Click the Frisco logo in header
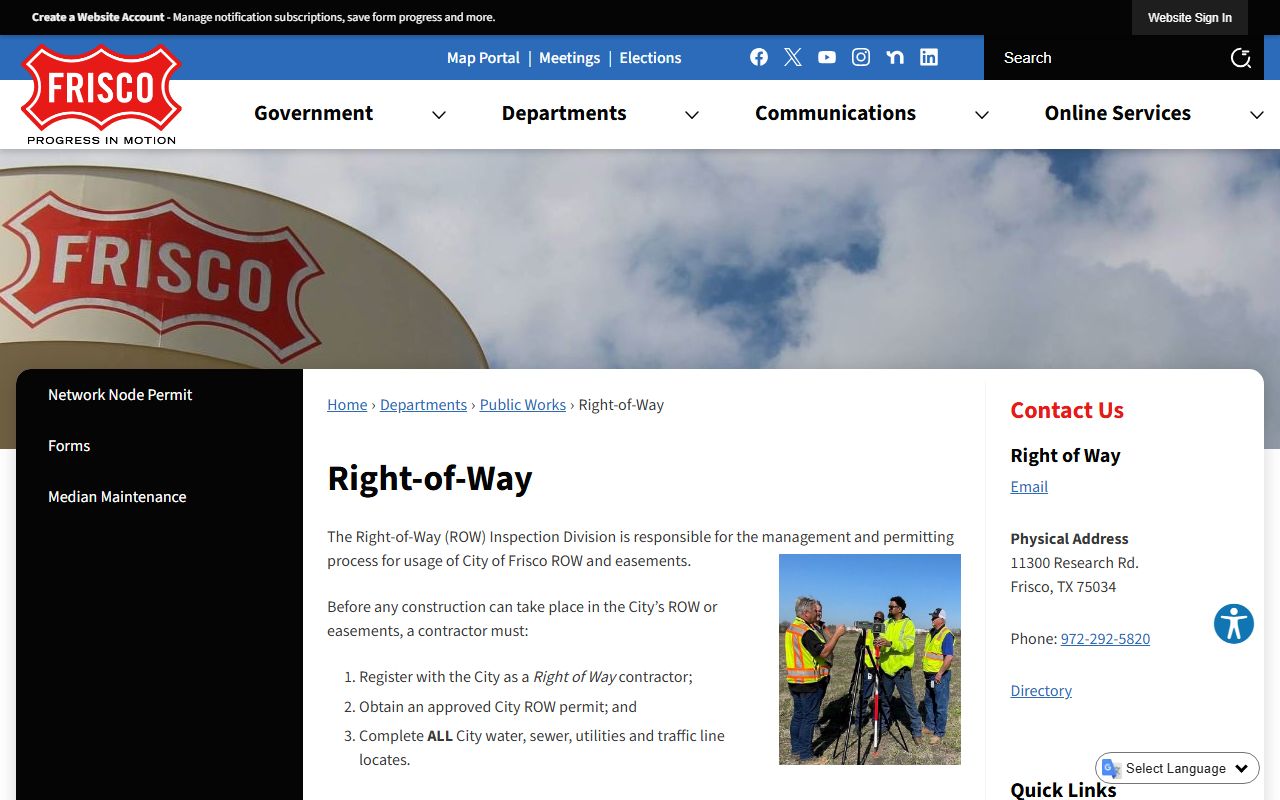Image resolution: width=1280 pixels, height=800 pixels. coord(101,95)
